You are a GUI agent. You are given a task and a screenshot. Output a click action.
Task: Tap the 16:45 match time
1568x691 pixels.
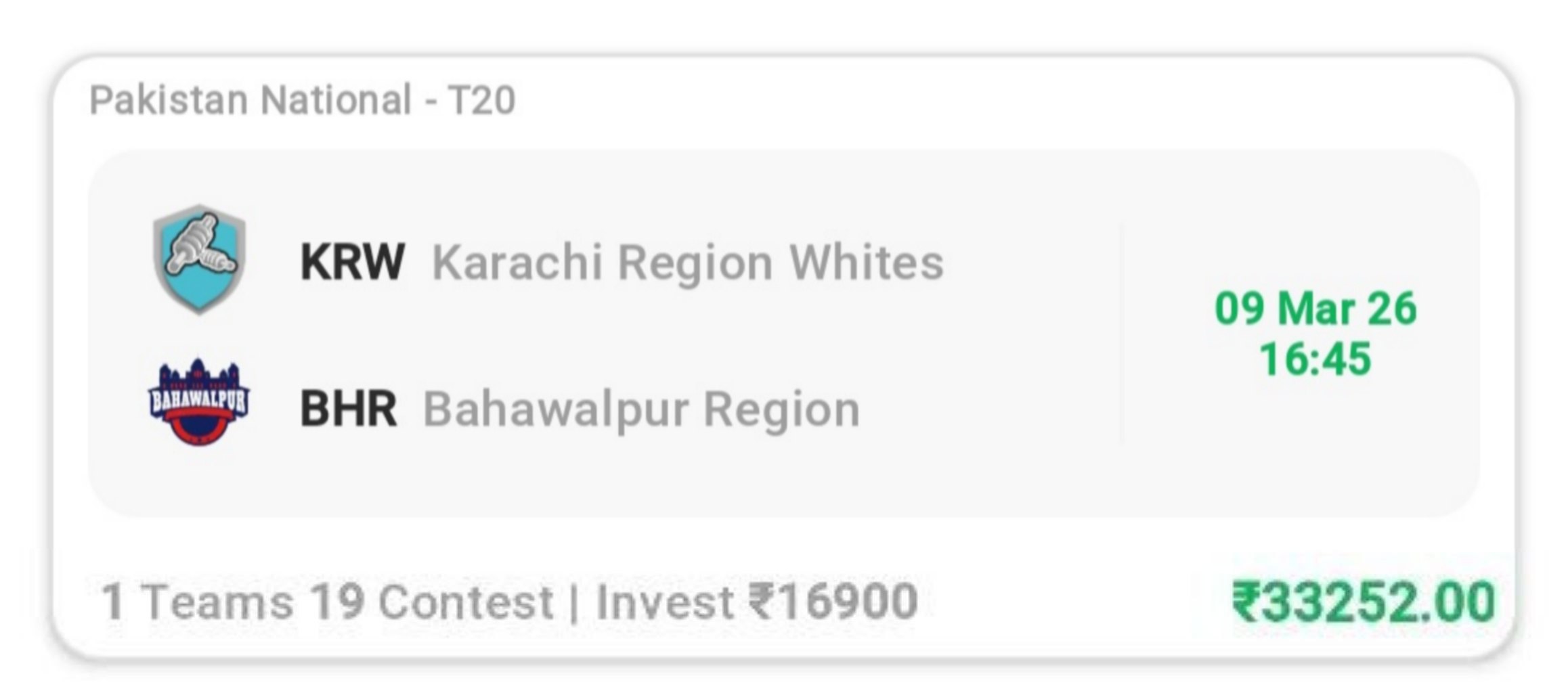click(x=1315, y=359)
